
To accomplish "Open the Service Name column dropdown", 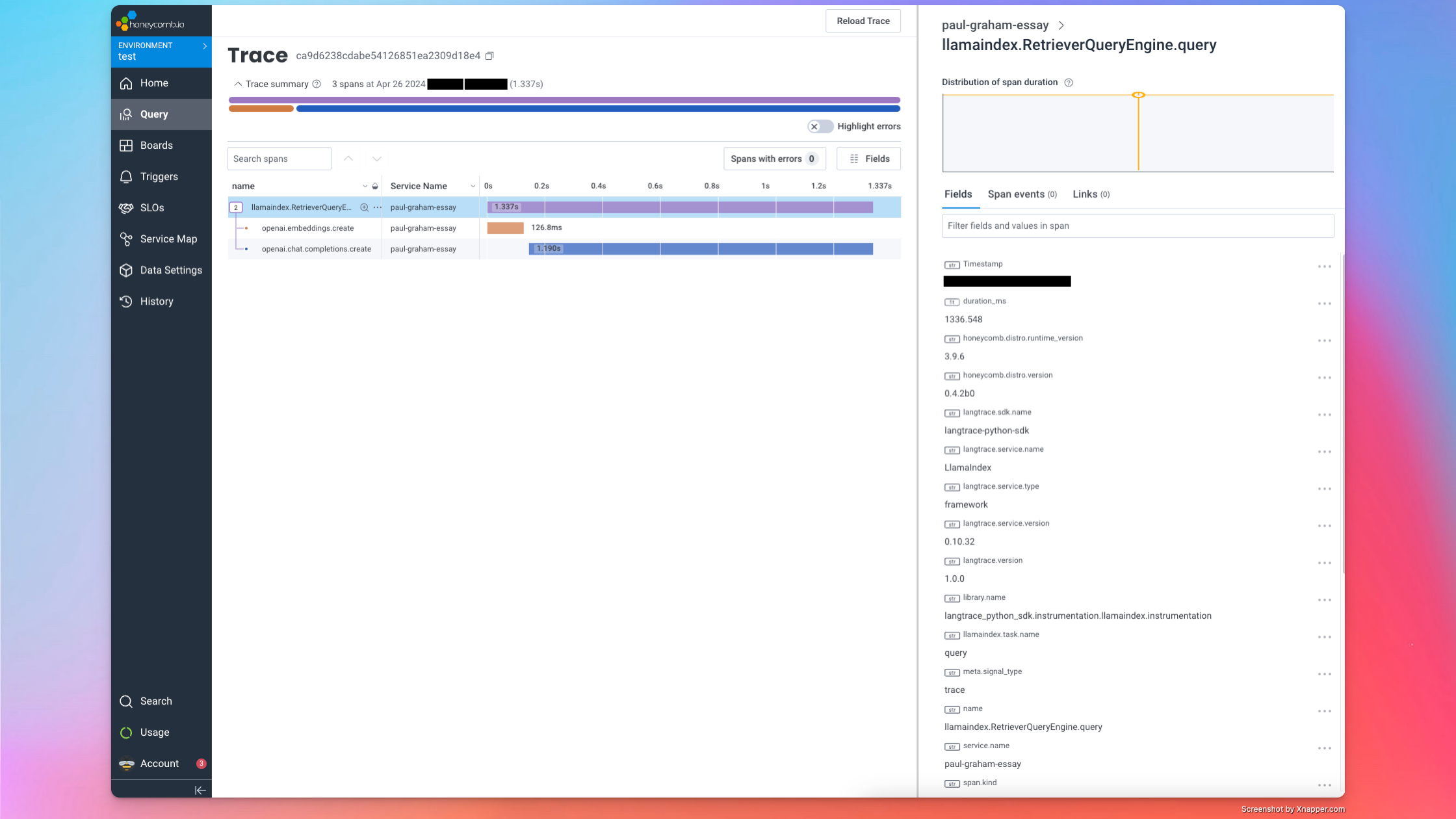I will point(473,187).
